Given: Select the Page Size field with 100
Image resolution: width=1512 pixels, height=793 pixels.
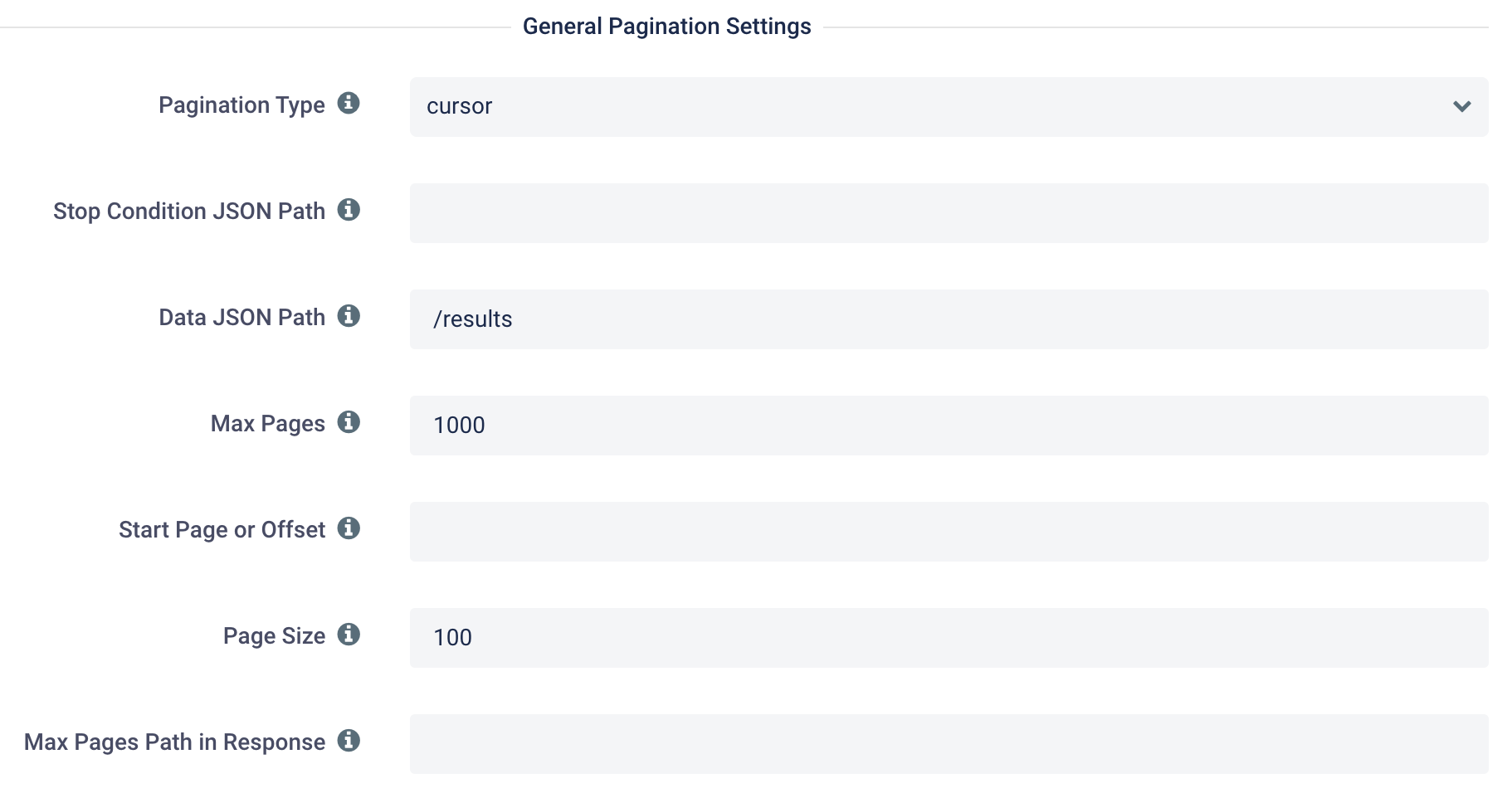Looking at the screenshot, I should pos(949,638).
